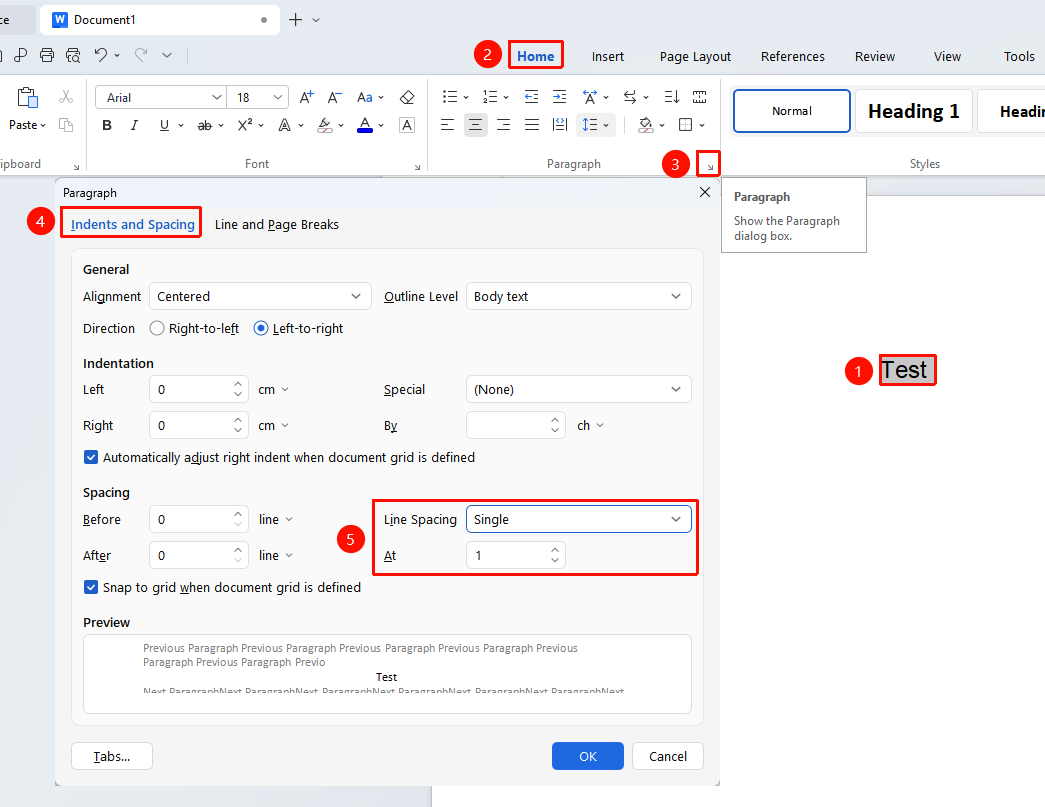Open the Paragraph dialog box launcher
The image size is (1045, 807).
(710, 166)
